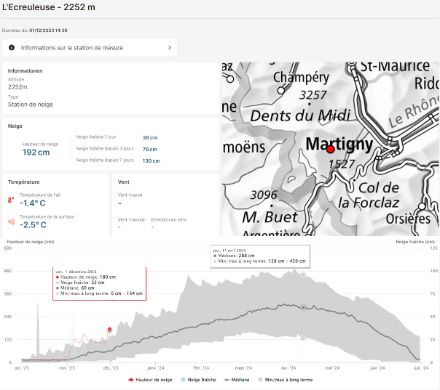Viewport: 440px width, 390px height.
Task: Click the 7-day fresh snow value '130 cm'
Action: [x=151, y=161]
